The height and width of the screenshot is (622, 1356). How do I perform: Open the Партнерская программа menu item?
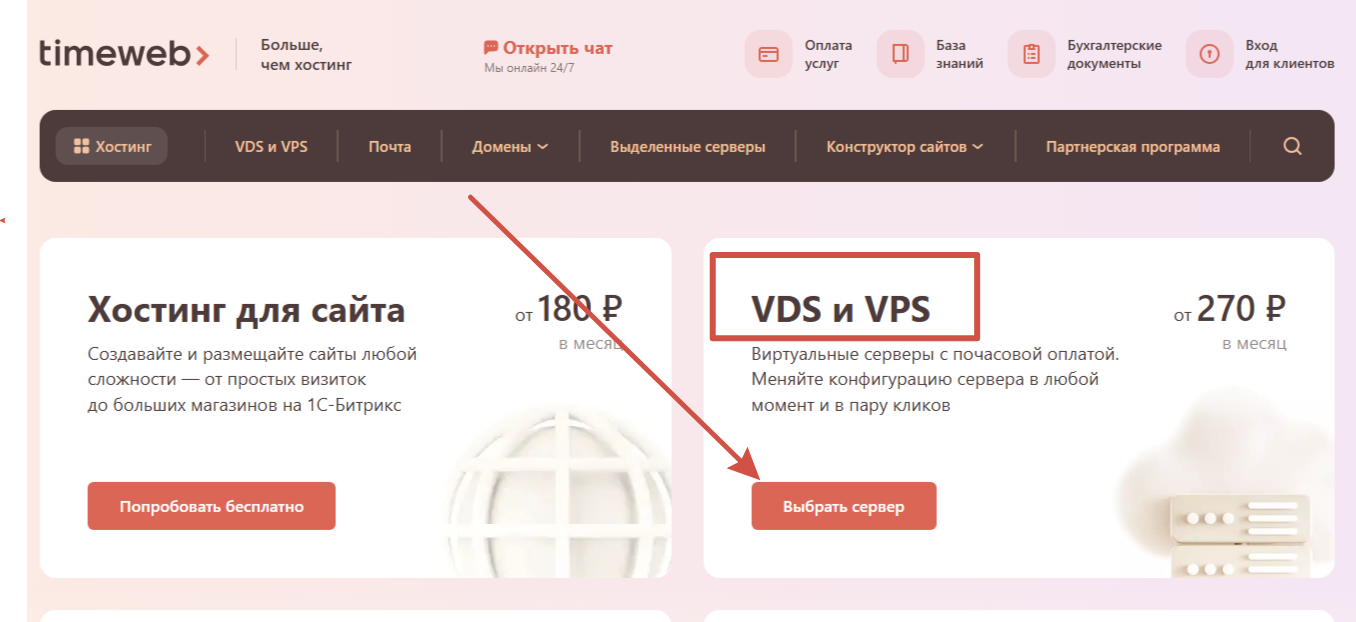click(1132, 146)
